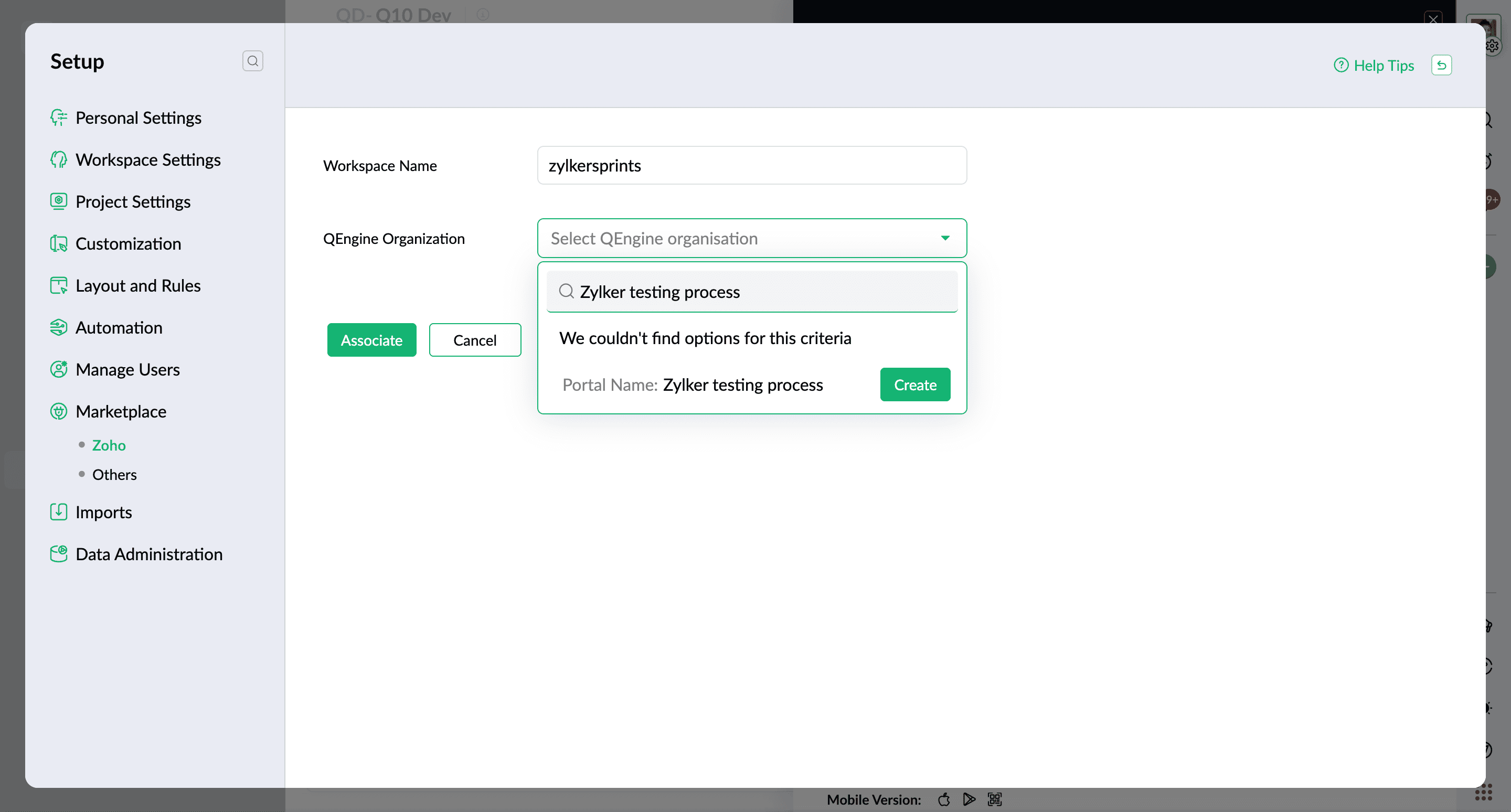Click the Customization icon
This screenshot has height=812, width=1511.
click(x=58, y=244)
